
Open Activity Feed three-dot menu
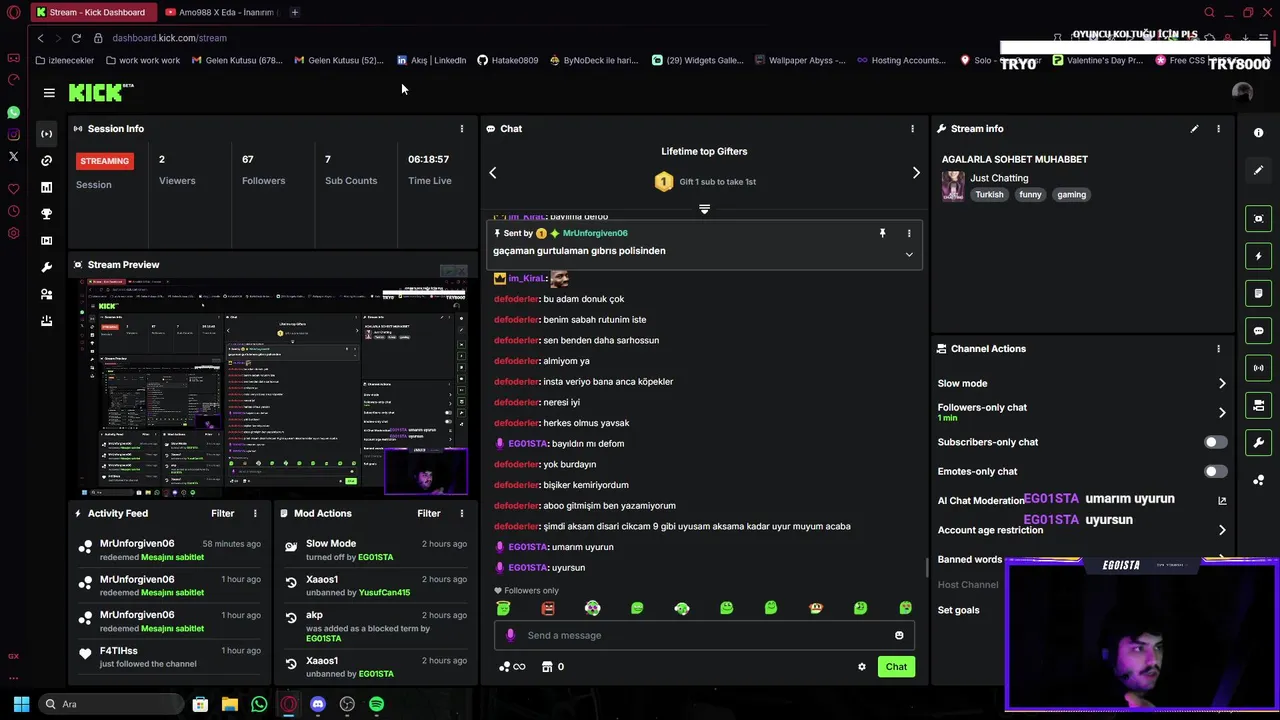coord(255,513)
